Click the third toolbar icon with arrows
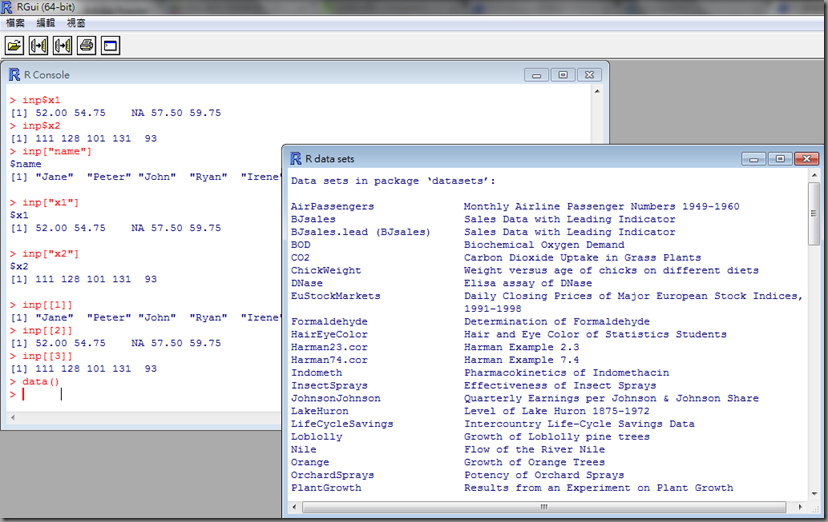The image size is (828, 522). pyautogui.click(x=62, y=46)
